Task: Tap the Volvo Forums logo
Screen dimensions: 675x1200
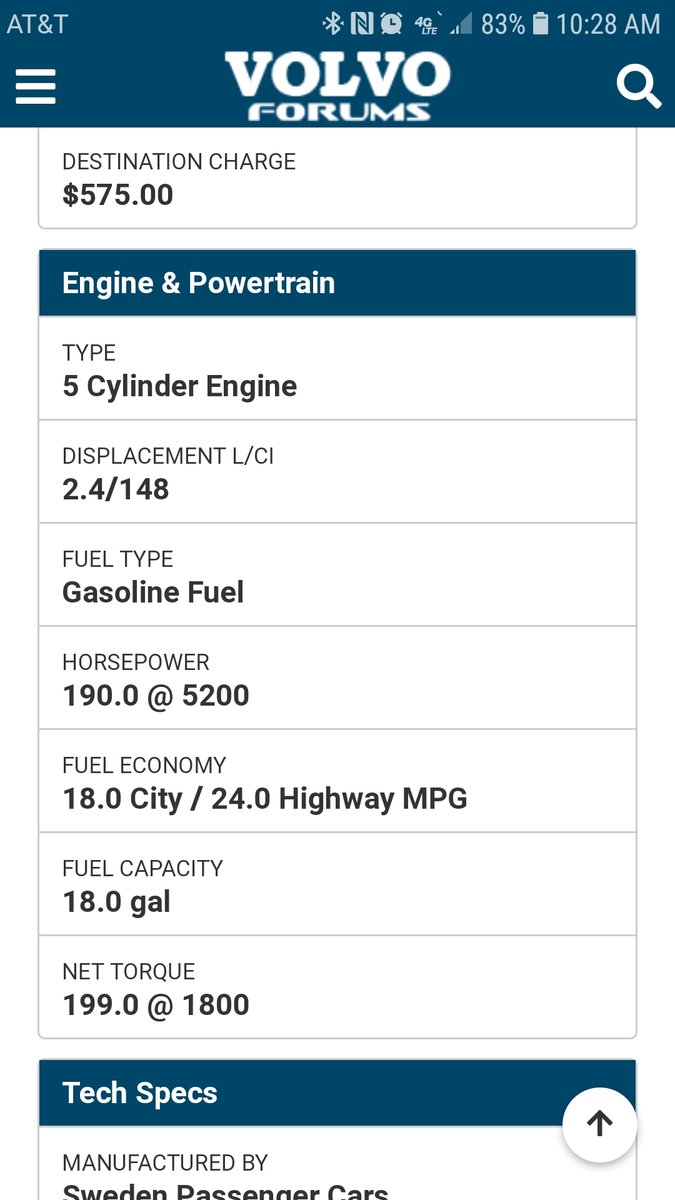Action: pyautogui.click(x=337, y=85)
